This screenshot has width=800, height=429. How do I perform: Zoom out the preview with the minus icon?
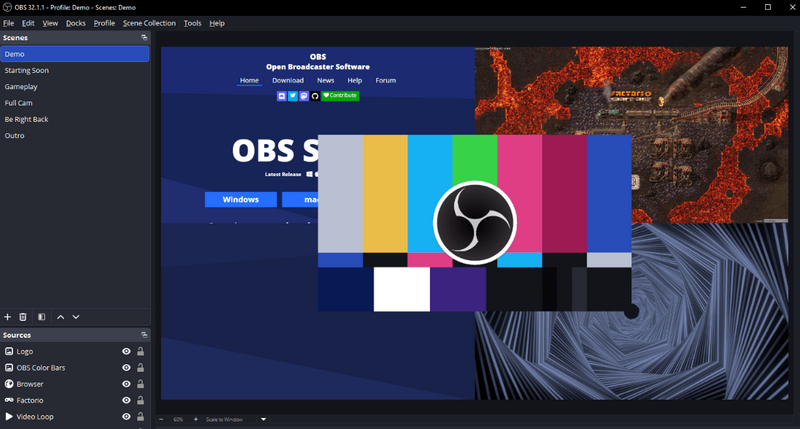click(x=161, y=419)
